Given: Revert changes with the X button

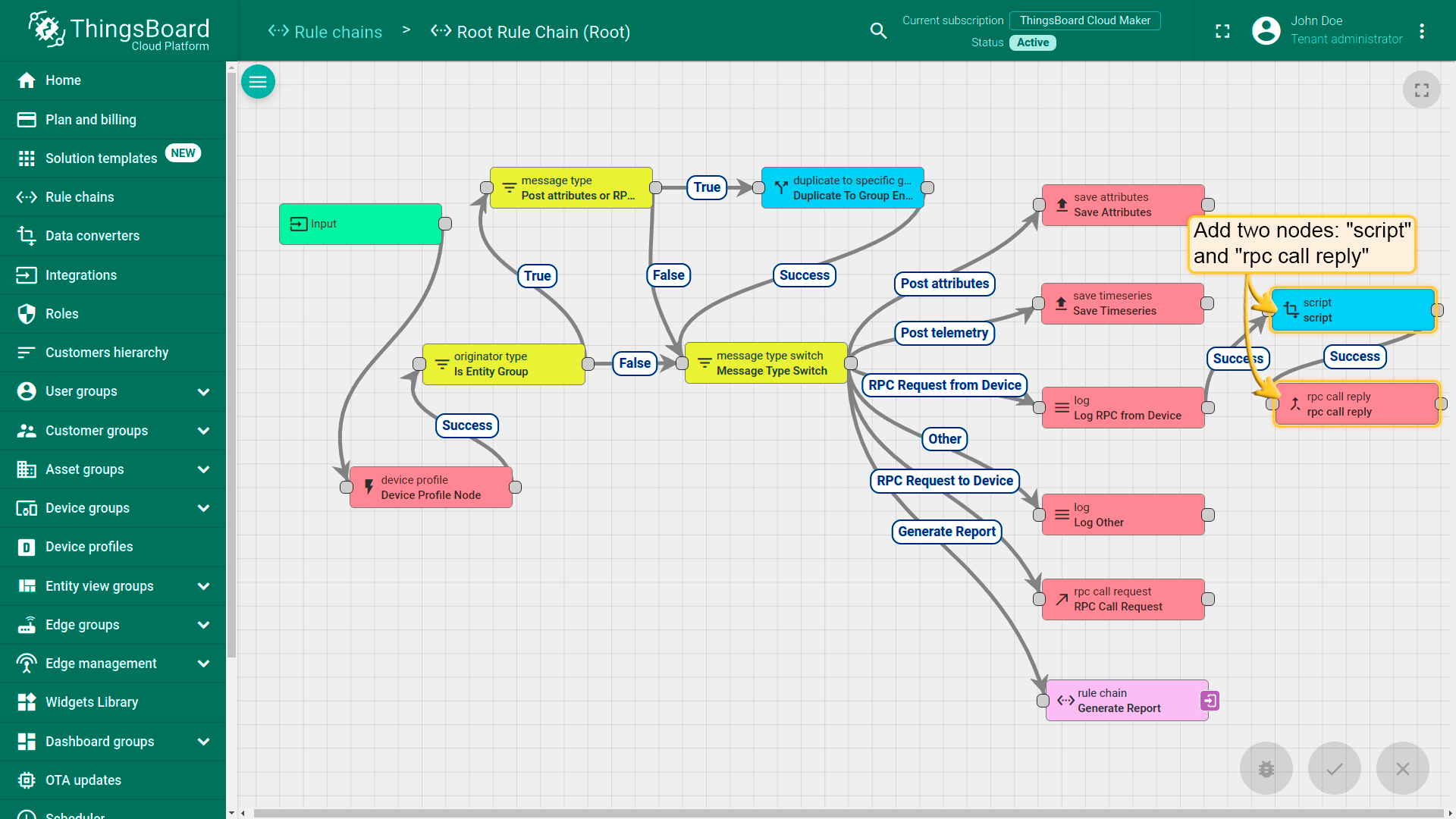Looking at the screenshot, I should (x=1402, y=768).
